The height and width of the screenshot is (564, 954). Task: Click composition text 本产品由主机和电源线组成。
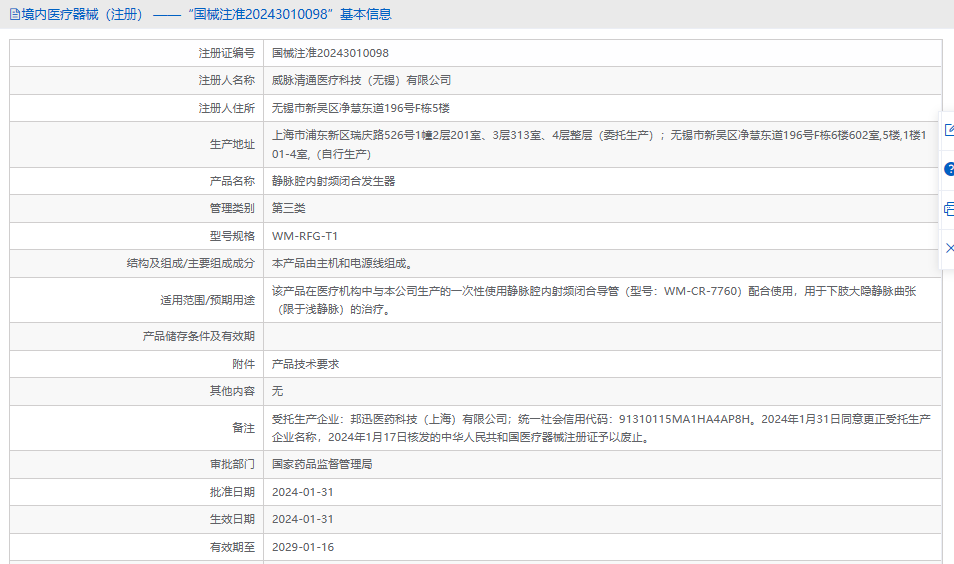click(344, 263)
